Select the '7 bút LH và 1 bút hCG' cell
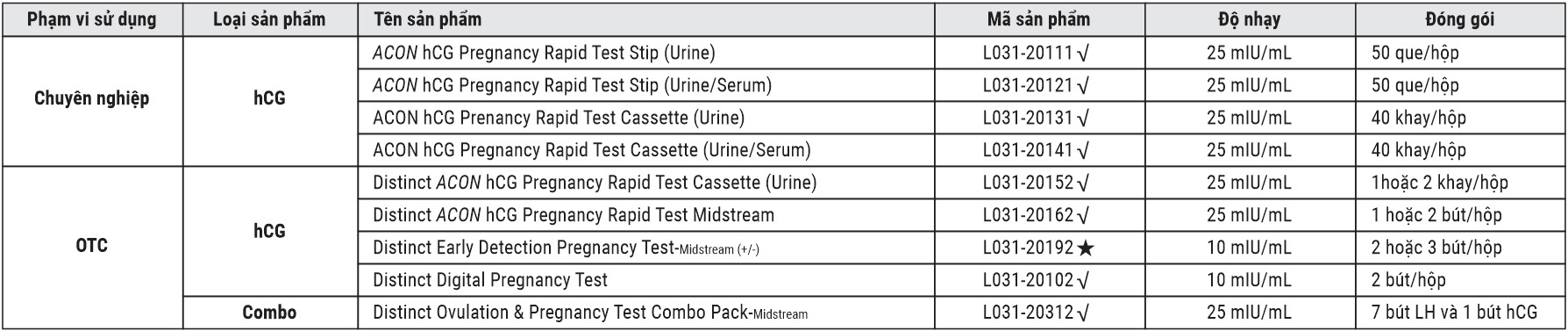This screenshot has width=1568, height=331. [1454, 313]
